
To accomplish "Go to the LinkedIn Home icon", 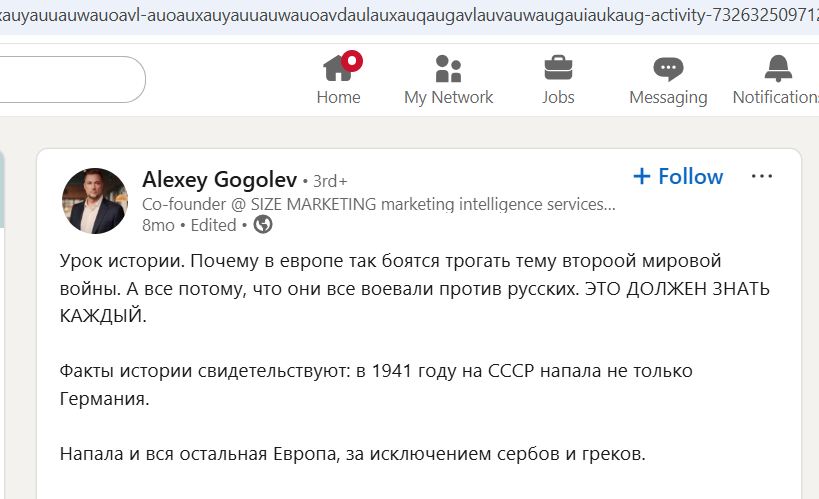I will click(x=337, y=68).
